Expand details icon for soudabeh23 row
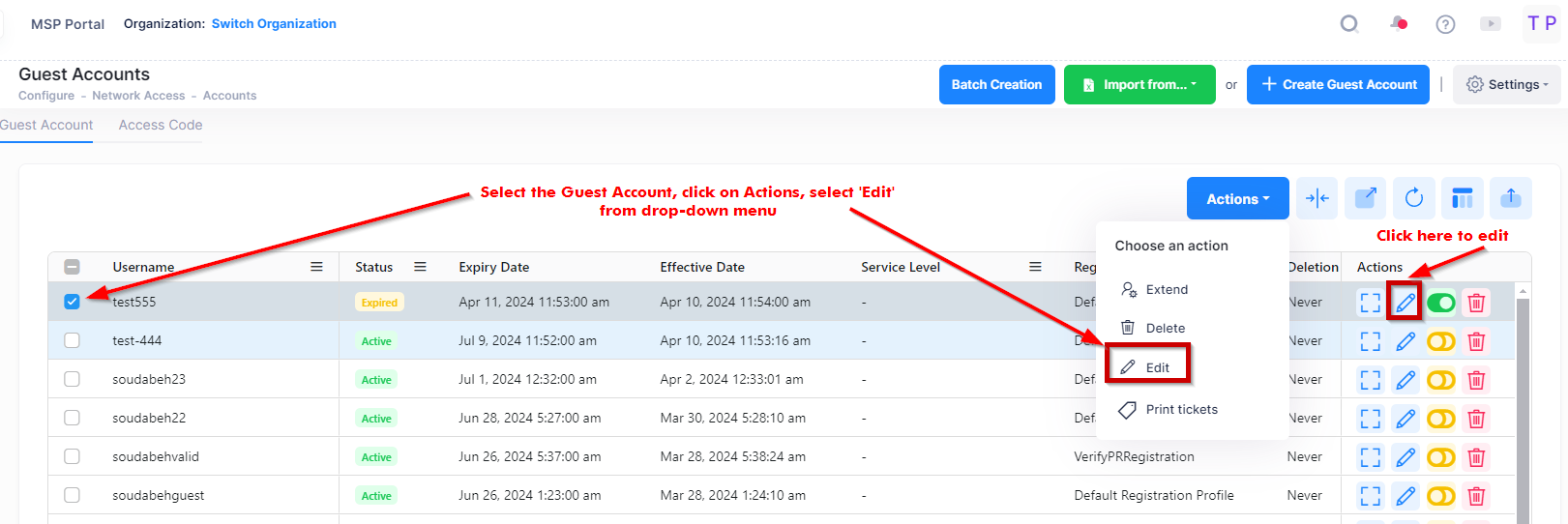This screenshot has height=524, width=1568. click(x=1370, y=380)
